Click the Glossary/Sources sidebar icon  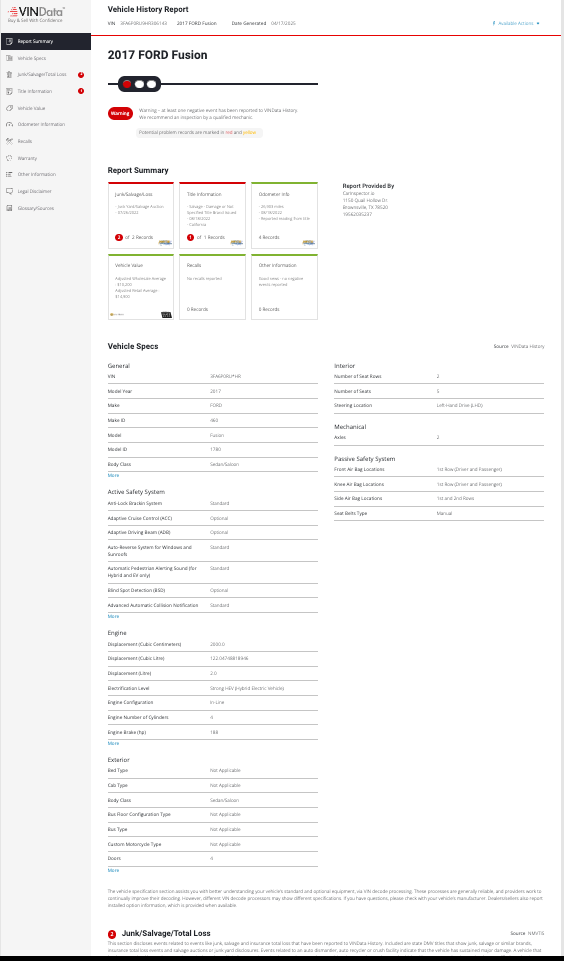pos(9,208)
